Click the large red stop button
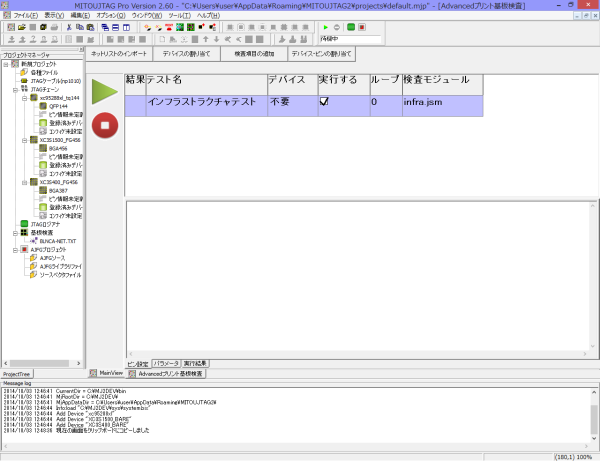600x461 pixels. click(x=104, y=125)
